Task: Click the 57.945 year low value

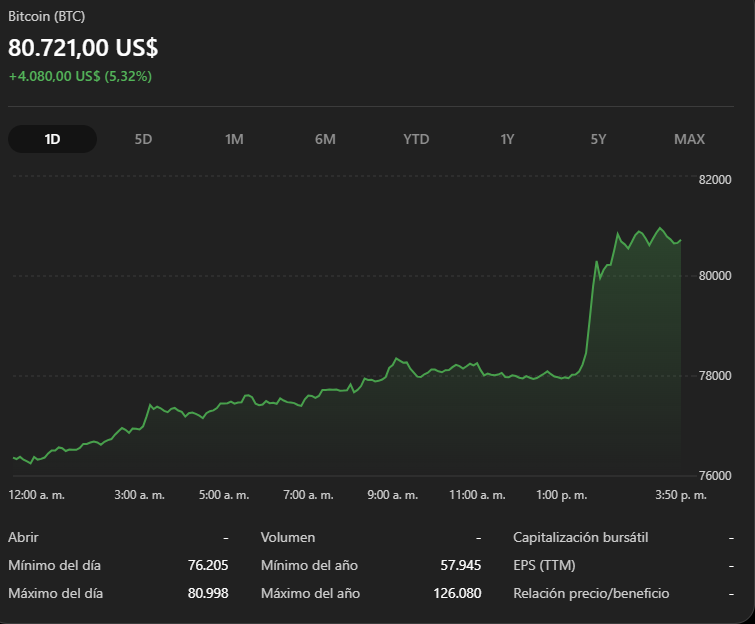Action: [x=461, y=565]
